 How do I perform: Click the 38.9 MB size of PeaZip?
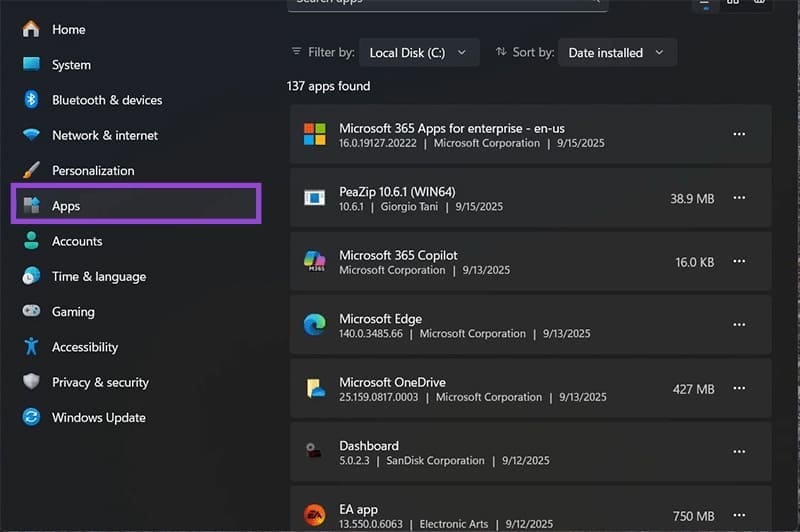692,198
